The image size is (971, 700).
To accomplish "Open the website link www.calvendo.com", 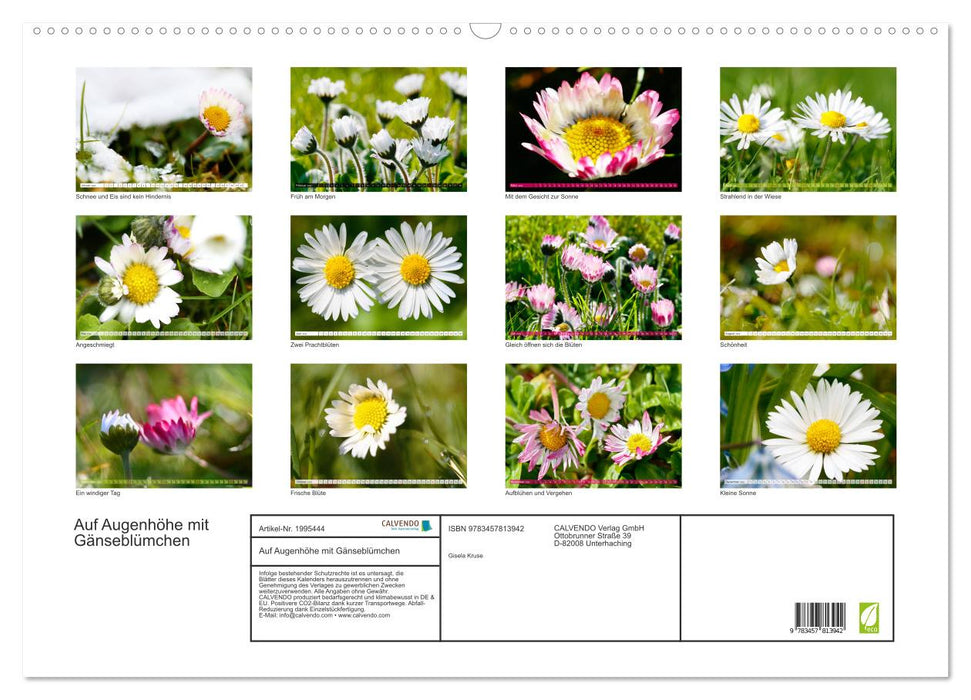I will pos(364,615).
